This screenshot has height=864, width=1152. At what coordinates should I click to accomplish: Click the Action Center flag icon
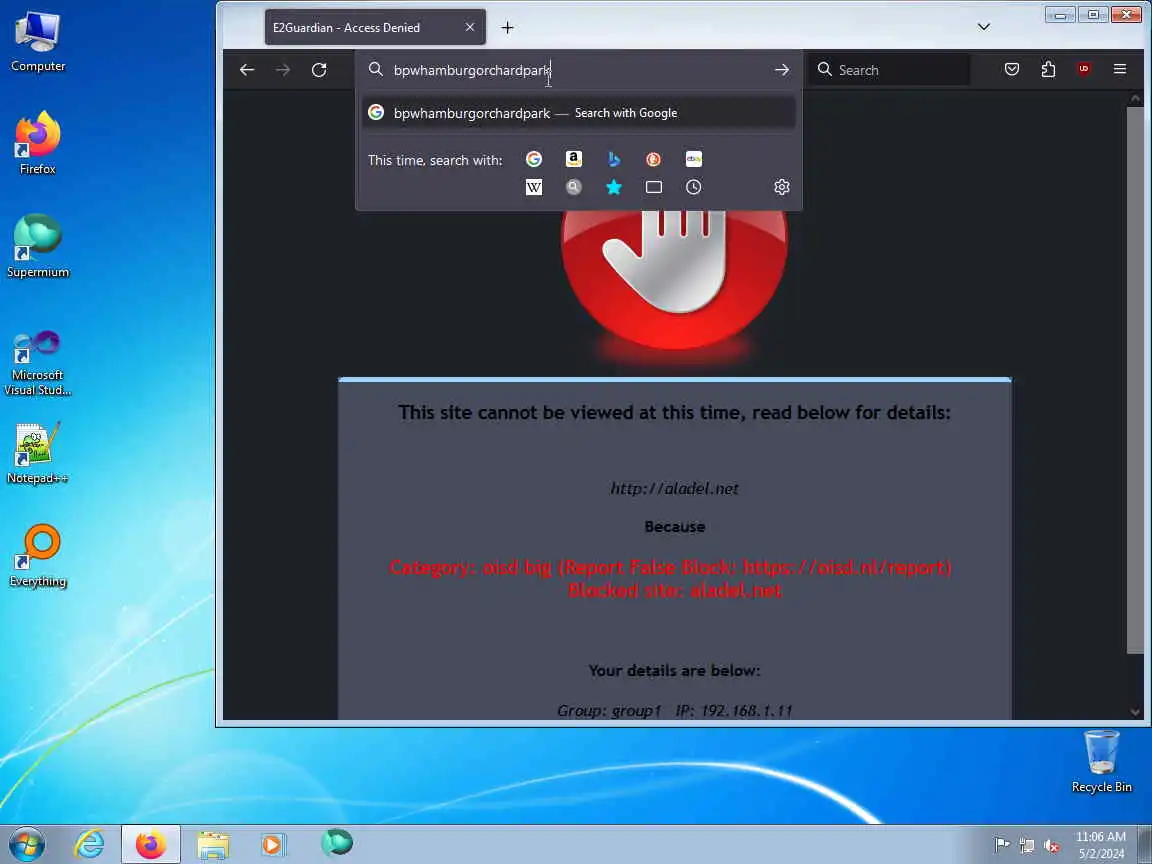coord(1001,845)
